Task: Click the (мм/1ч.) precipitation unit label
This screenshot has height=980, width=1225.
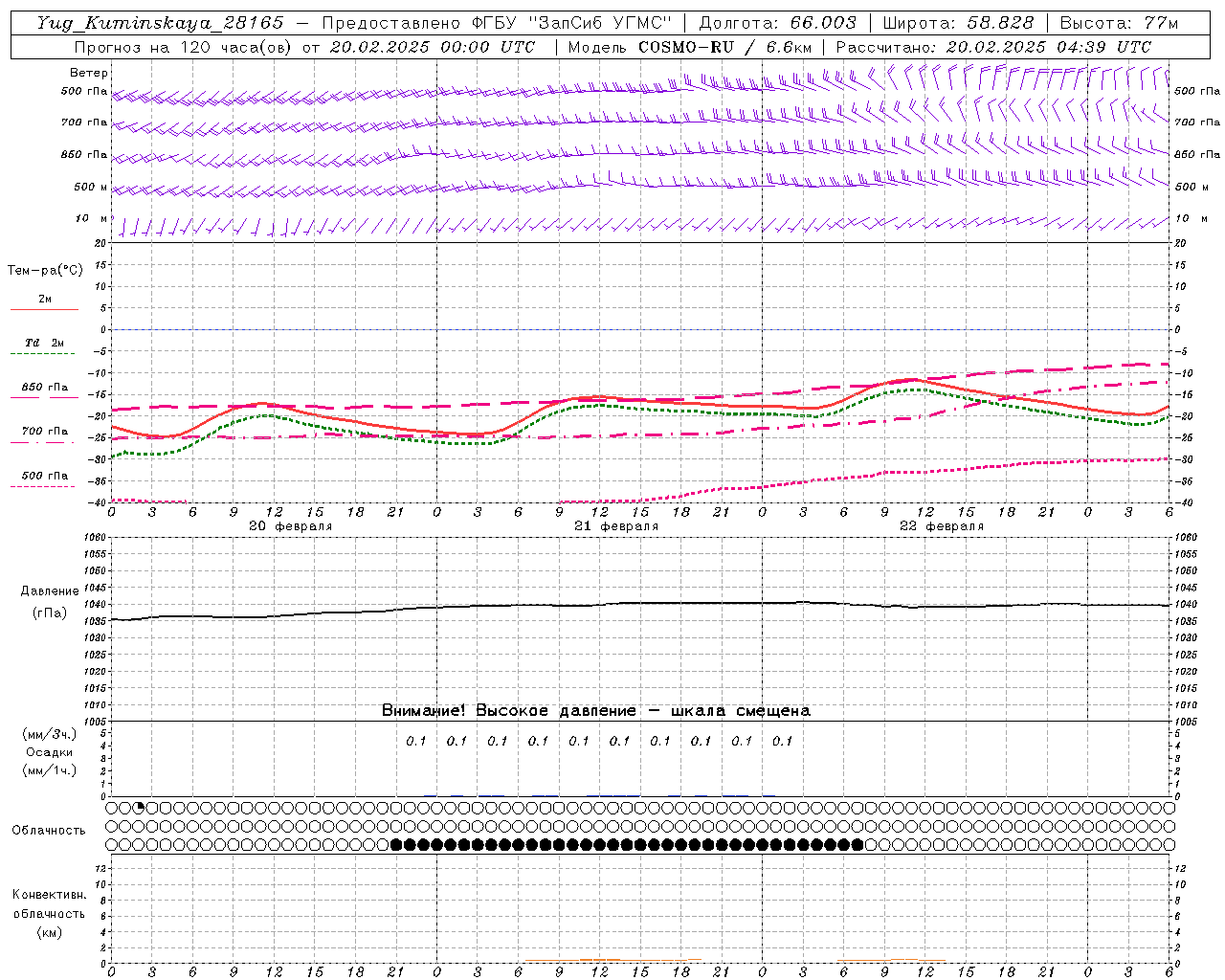Action: coord(50,770)
